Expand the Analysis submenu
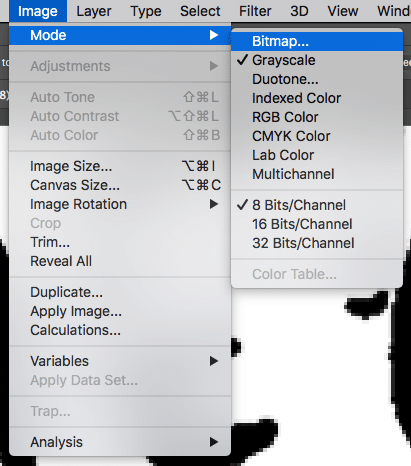411x466 pixels. coord(120,442)
